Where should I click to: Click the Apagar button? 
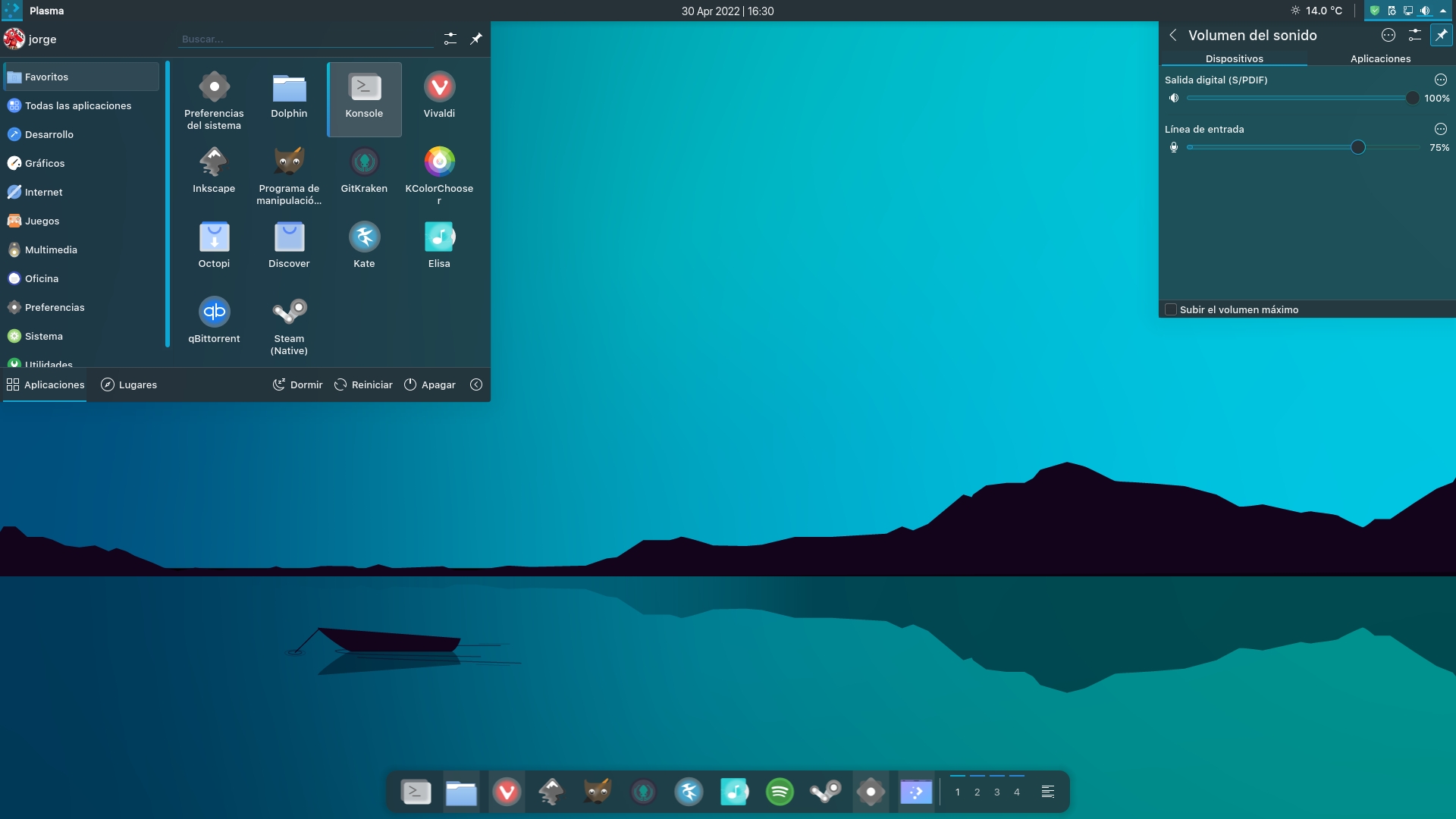point(430,384)
